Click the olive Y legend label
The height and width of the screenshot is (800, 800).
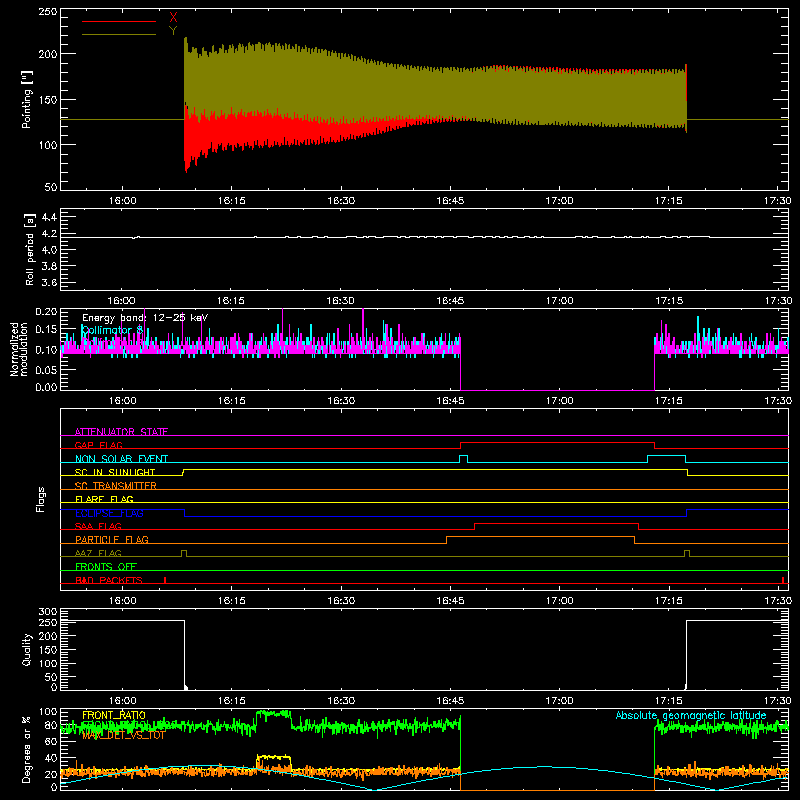tap(173, 31)
